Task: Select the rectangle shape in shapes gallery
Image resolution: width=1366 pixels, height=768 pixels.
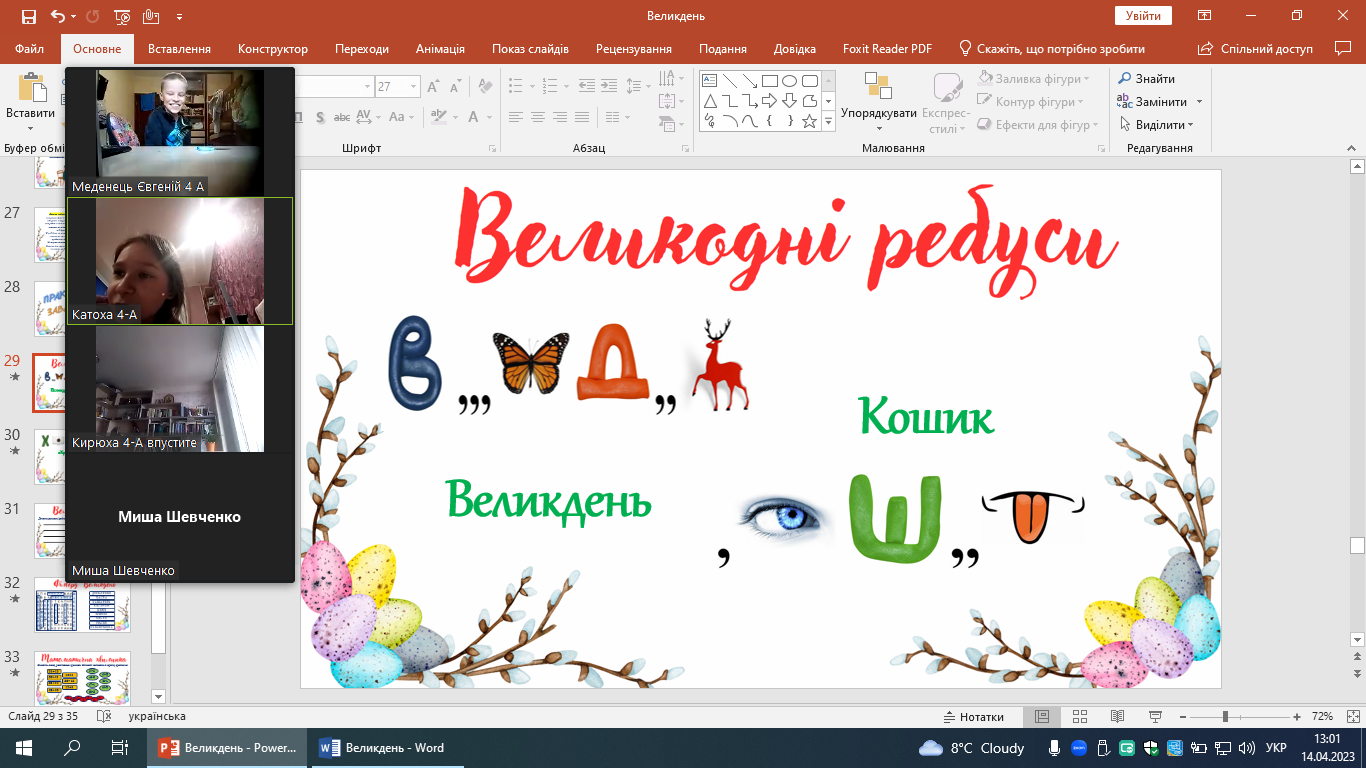Action: click(769, 81)
